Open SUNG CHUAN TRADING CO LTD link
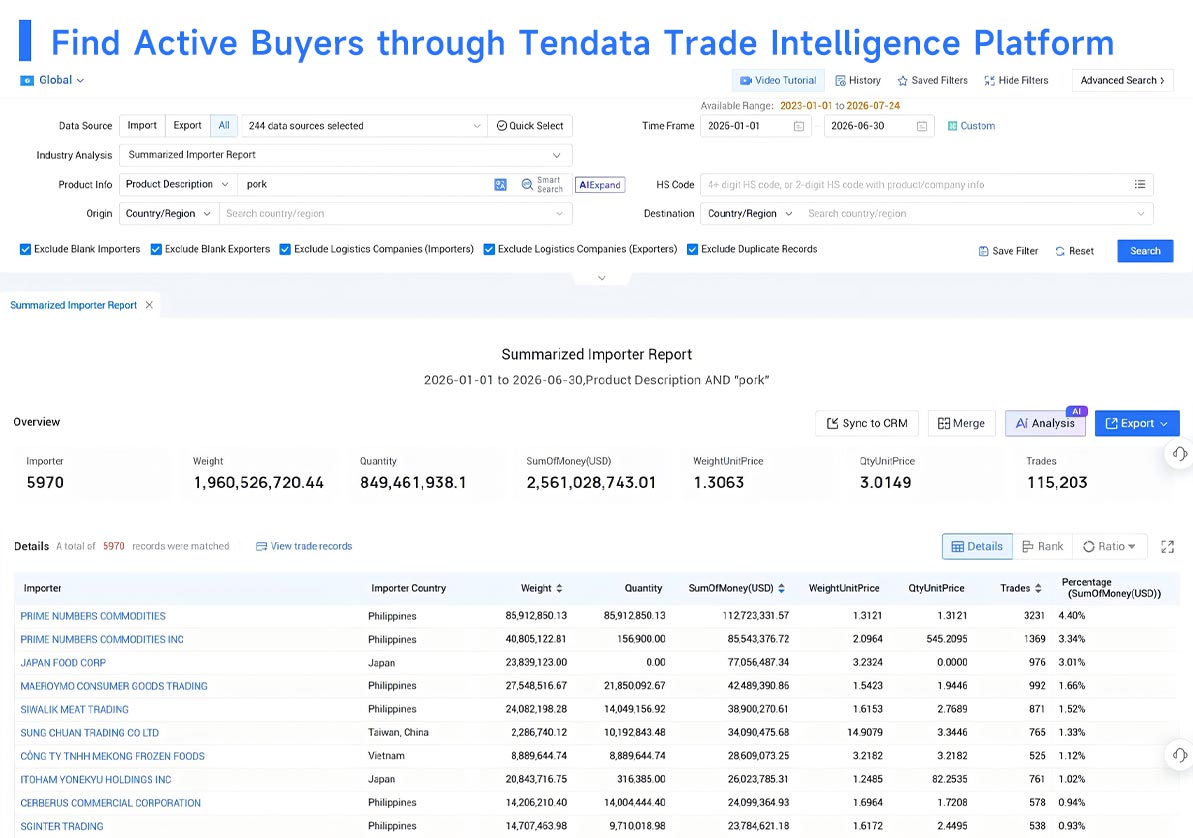The height and width of the screenshot is (838, 1193). coord(90,733)
